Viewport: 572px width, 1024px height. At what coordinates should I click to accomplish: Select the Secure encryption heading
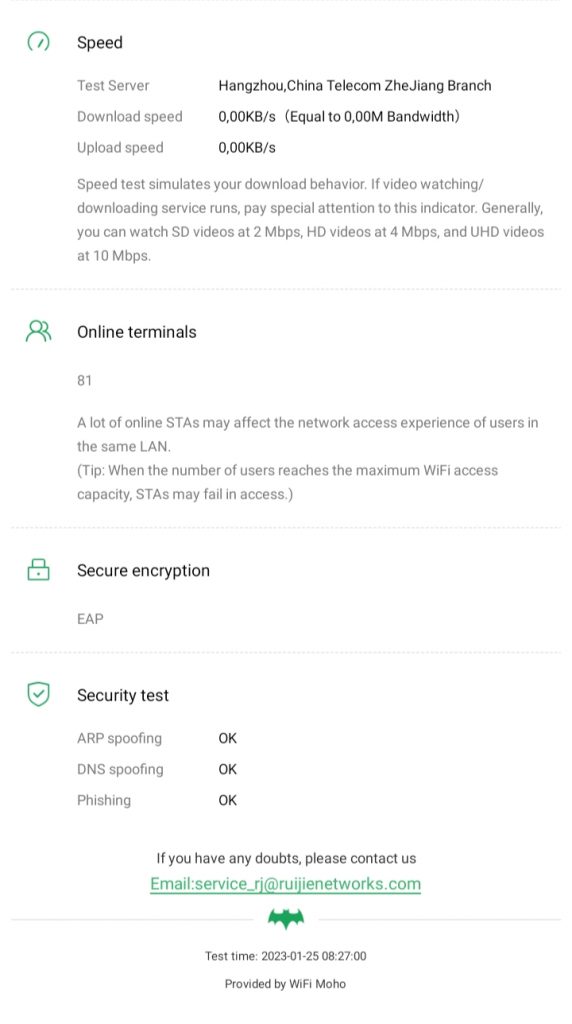pos(144,570)
